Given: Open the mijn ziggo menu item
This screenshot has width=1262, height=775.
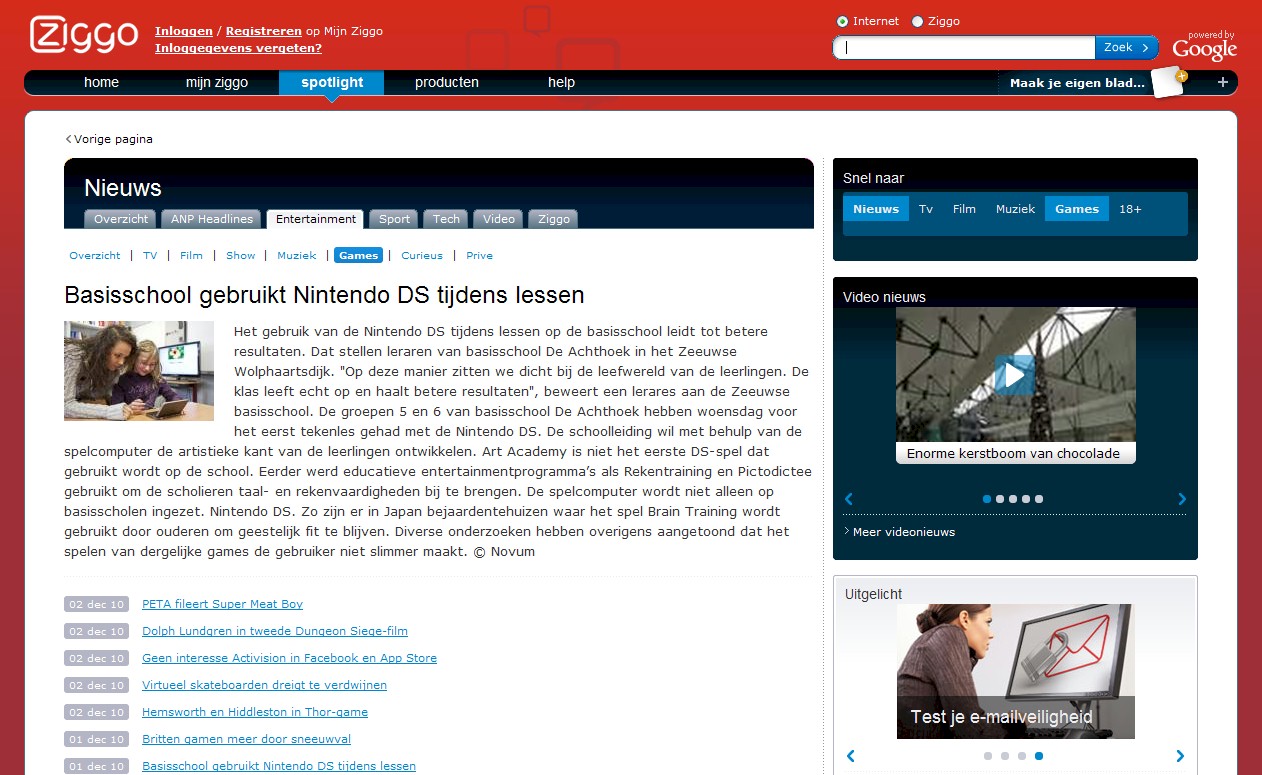Looking at the screenshot, I should coord(217,82).
